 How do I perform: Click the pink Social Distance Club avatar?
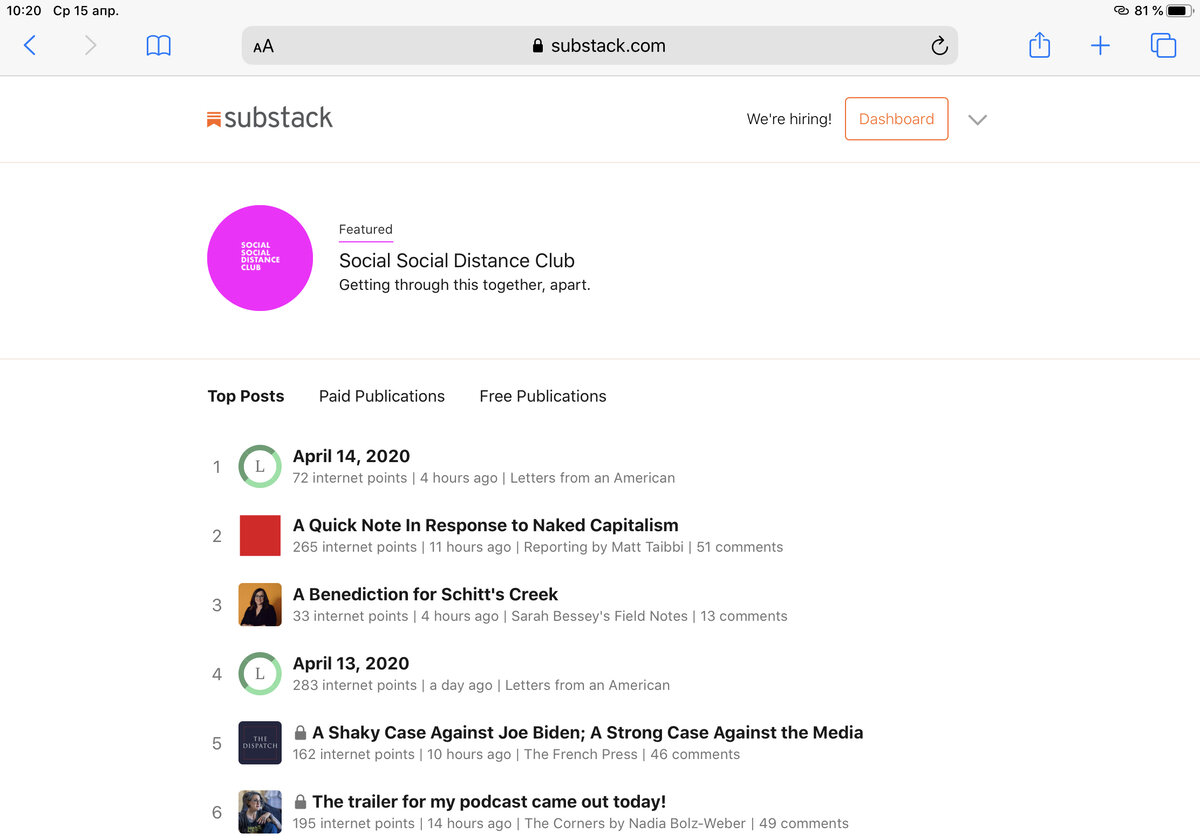[260, 258]
